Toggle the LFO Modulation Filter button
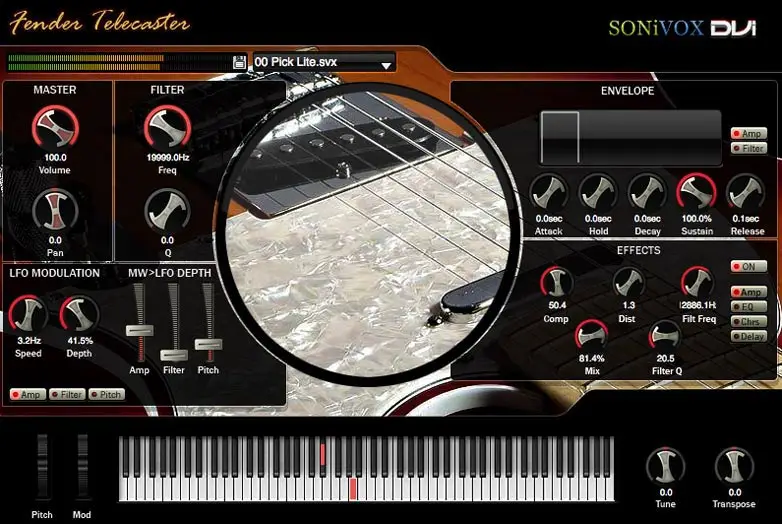 67,394
